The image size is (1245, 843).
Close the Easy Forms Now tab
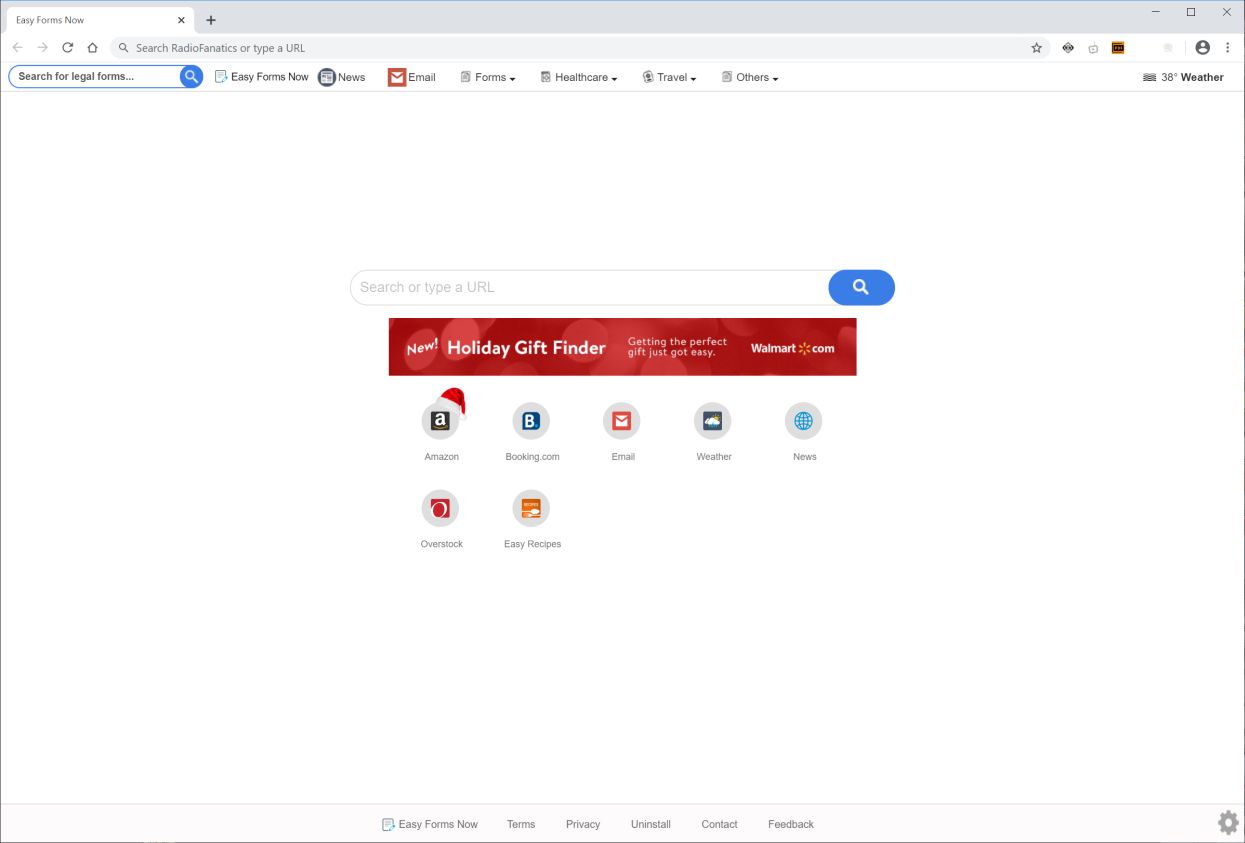[x=181, y=20]
